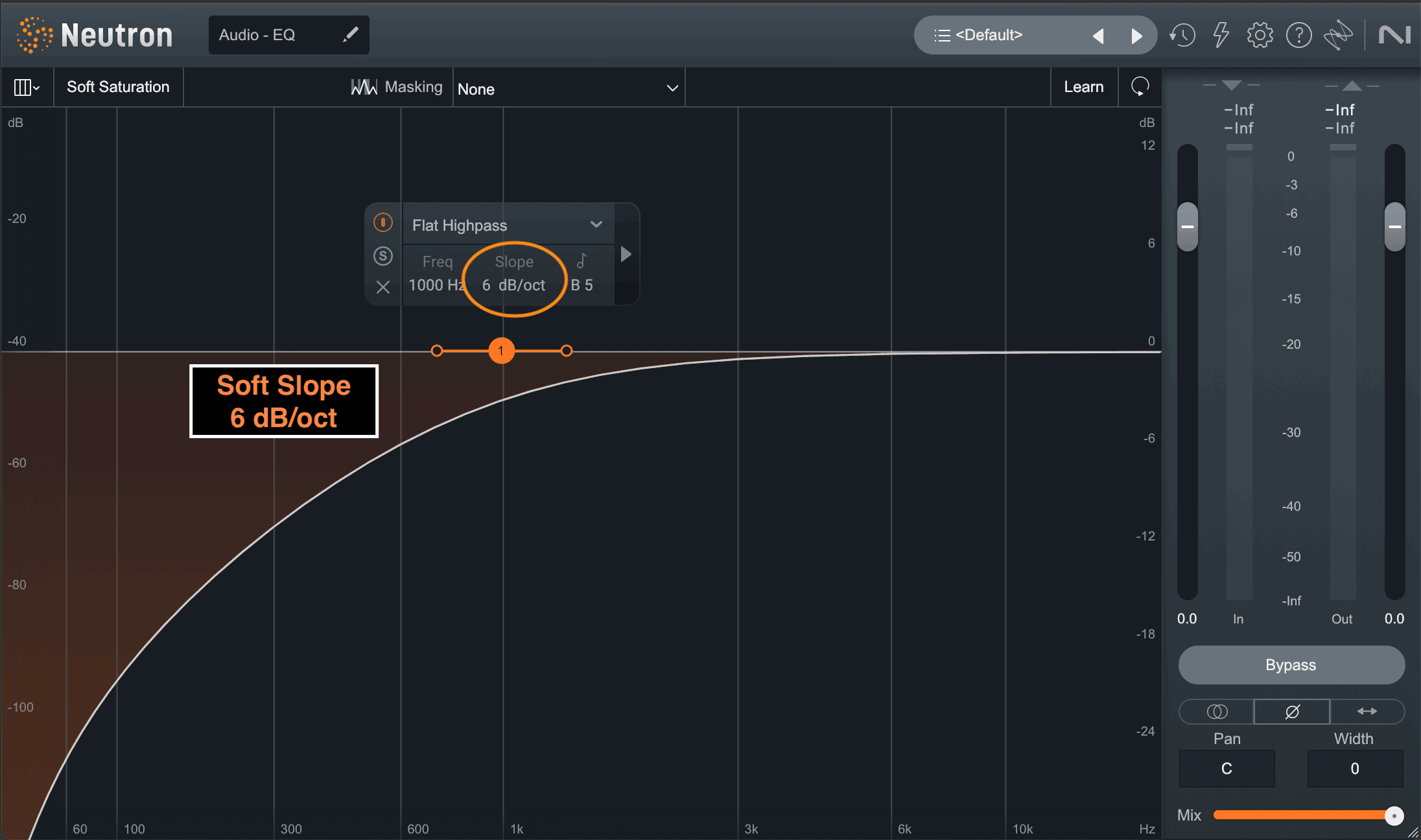
Task: Click the B 5 note value
Action: click(581, 285)
